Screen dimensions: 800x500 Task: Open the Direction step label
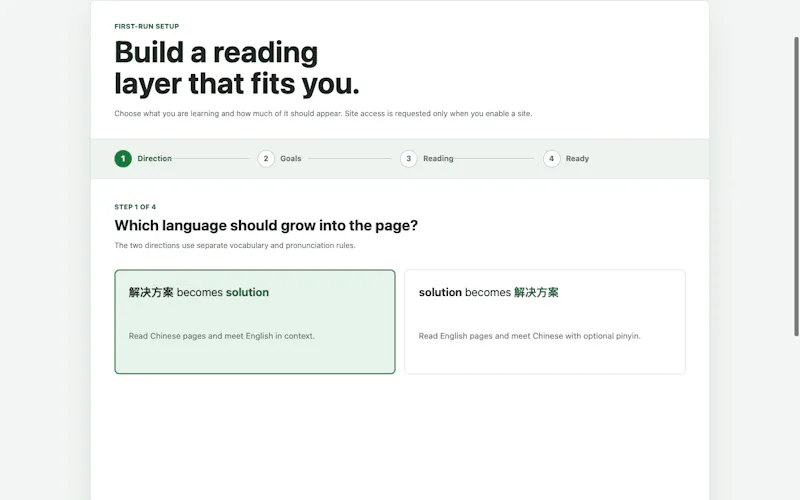[155, 159]
